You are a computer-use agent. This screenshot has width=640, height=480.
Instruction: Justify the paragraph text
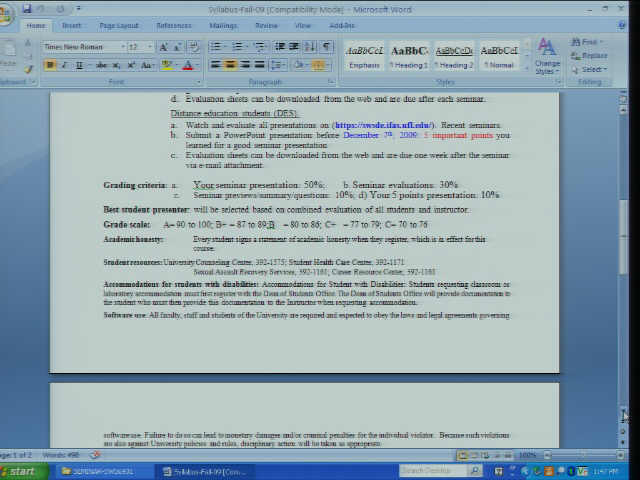coord(260,65)
